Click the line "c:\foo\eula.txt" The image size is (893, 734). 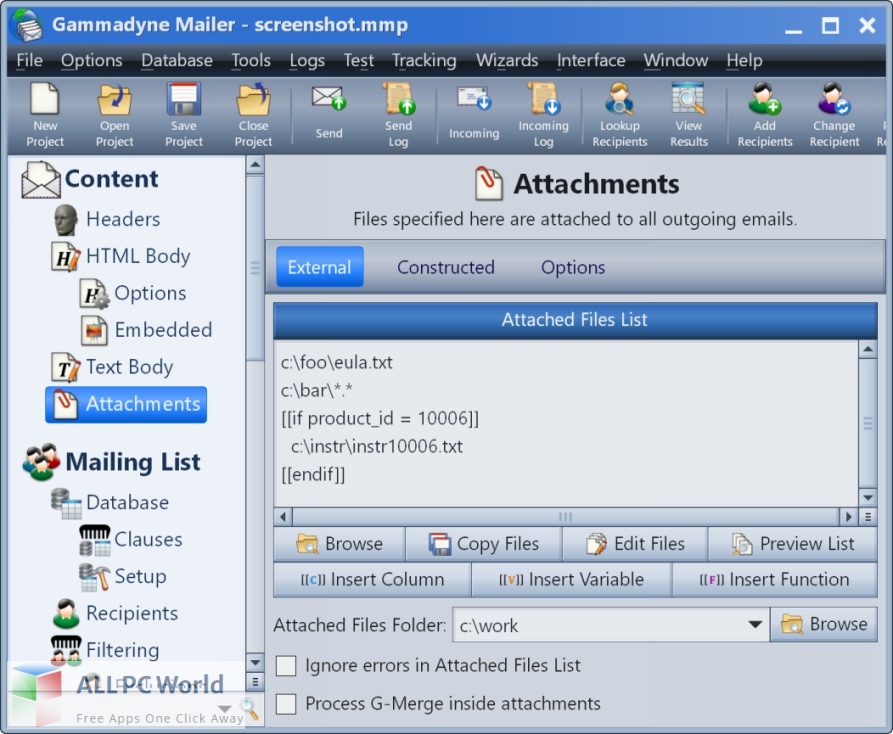point(337,363)
